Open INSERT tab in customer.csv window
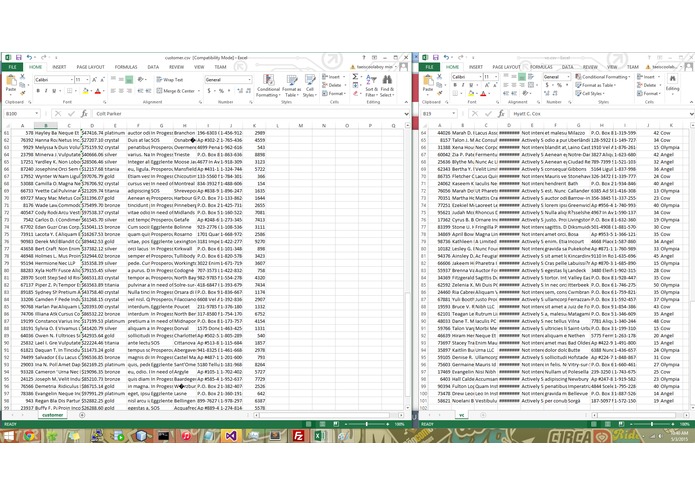Image resolution: width=695 pixels, height=494 pixels. (x=59, y=67)
